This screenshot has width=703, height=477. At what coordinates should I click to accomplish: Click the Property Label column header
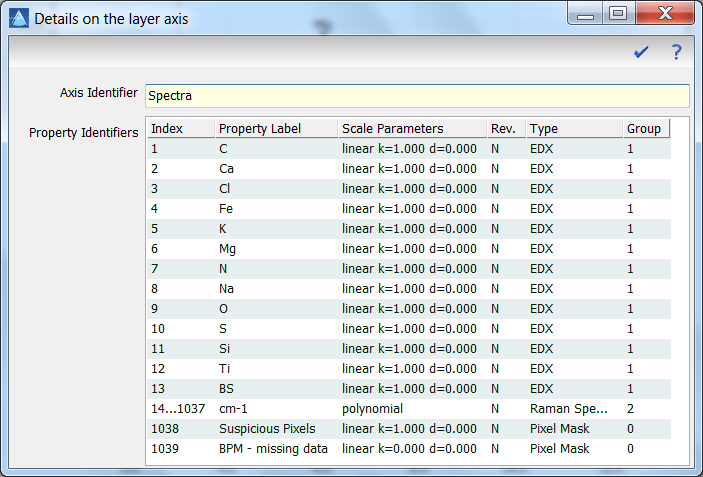[x=274, y=129]
